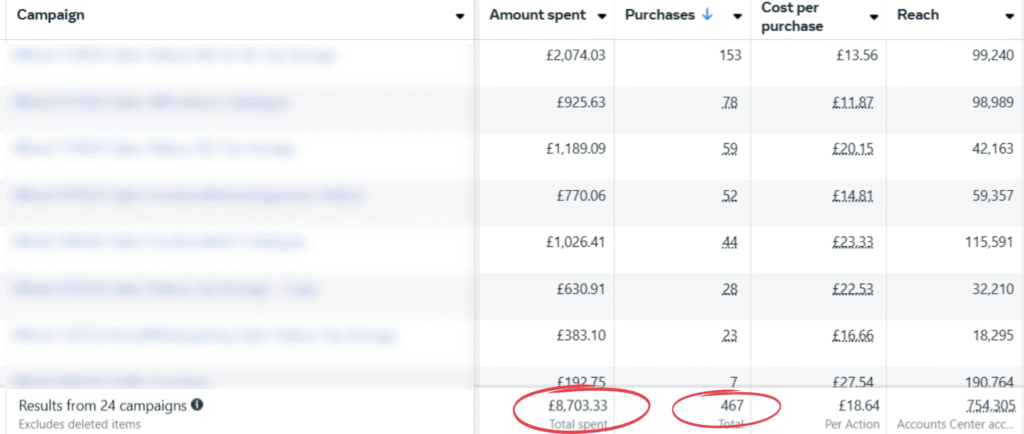The image size is (1024, 434).
Task: Click the underlined £20.15 cost per purchase
Action: pyautogui.click(x=857, y=149)
